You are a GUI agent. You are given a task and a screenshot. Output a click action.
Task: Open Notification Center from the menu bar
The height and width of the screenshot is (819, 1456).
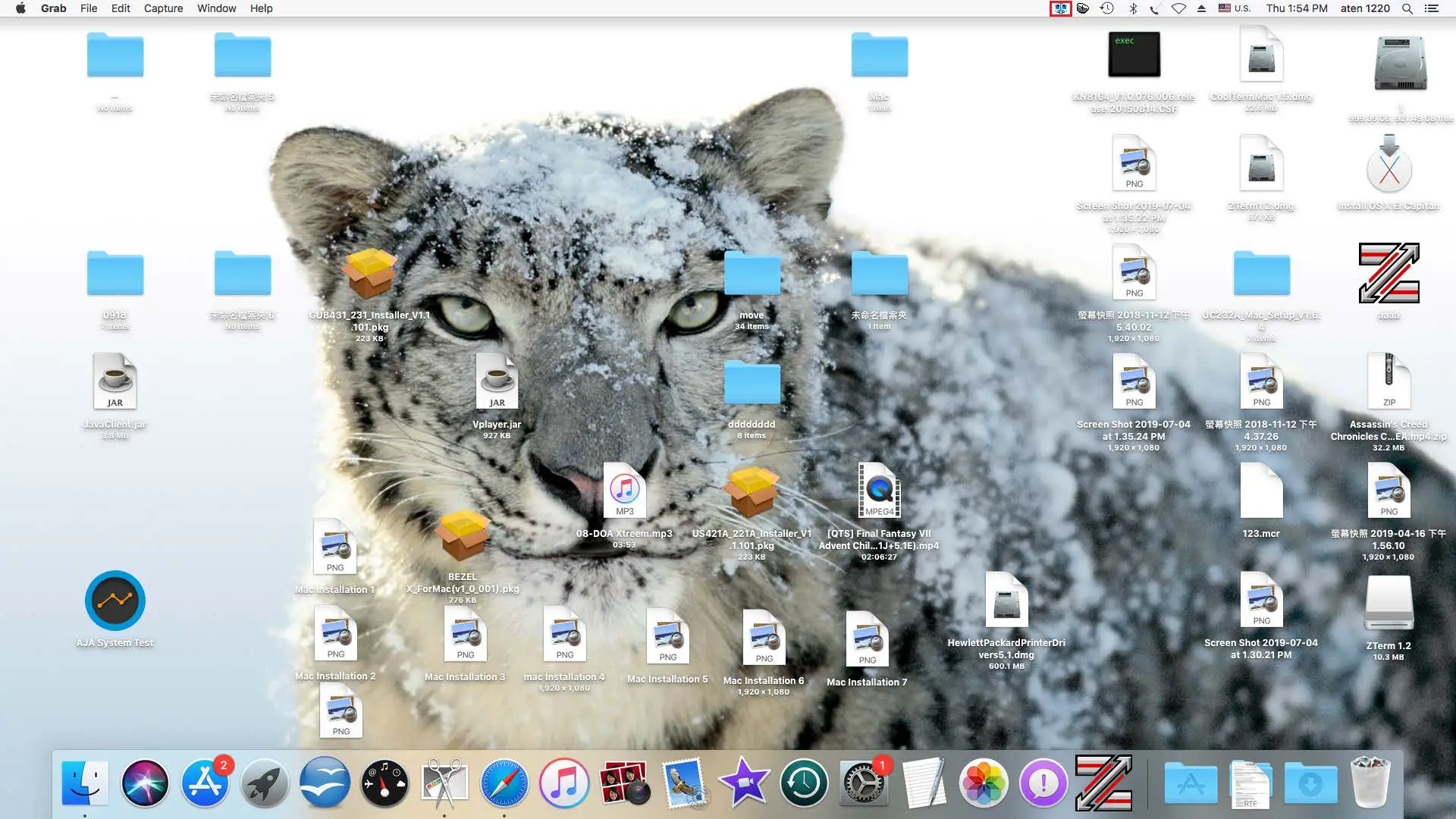click(x=1432, y=8)
